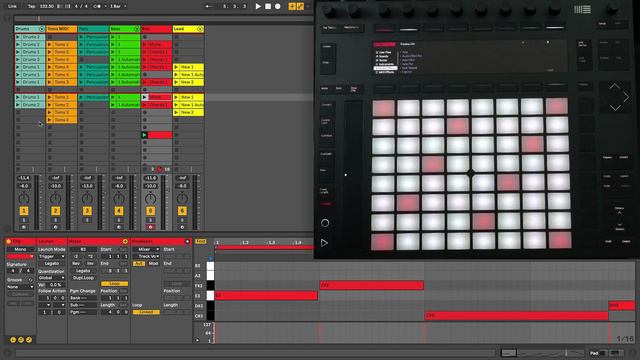This screenshot has height=360, width=640.
Task: Launch the selected Mono clip in the Pad track
Action: (x=144, y=98)
